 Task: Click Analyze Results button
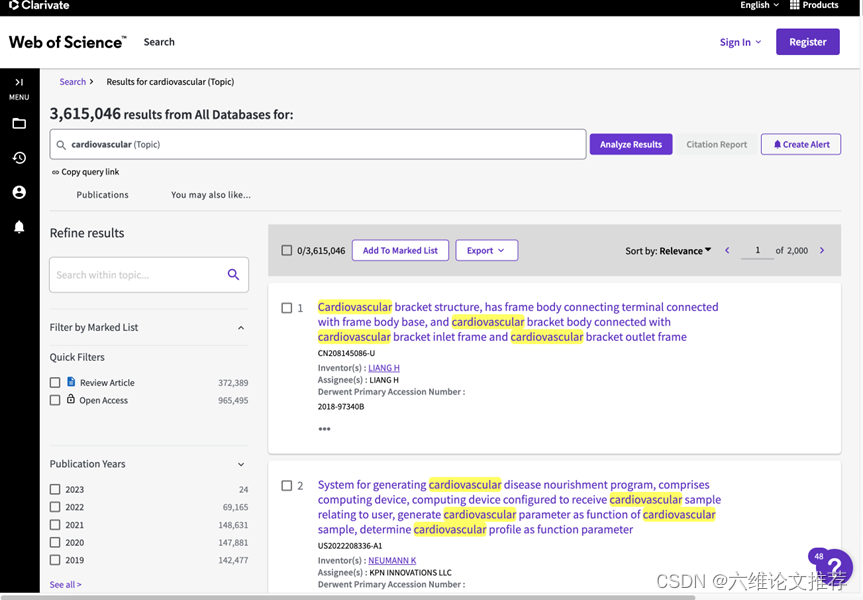pos(631,144)
